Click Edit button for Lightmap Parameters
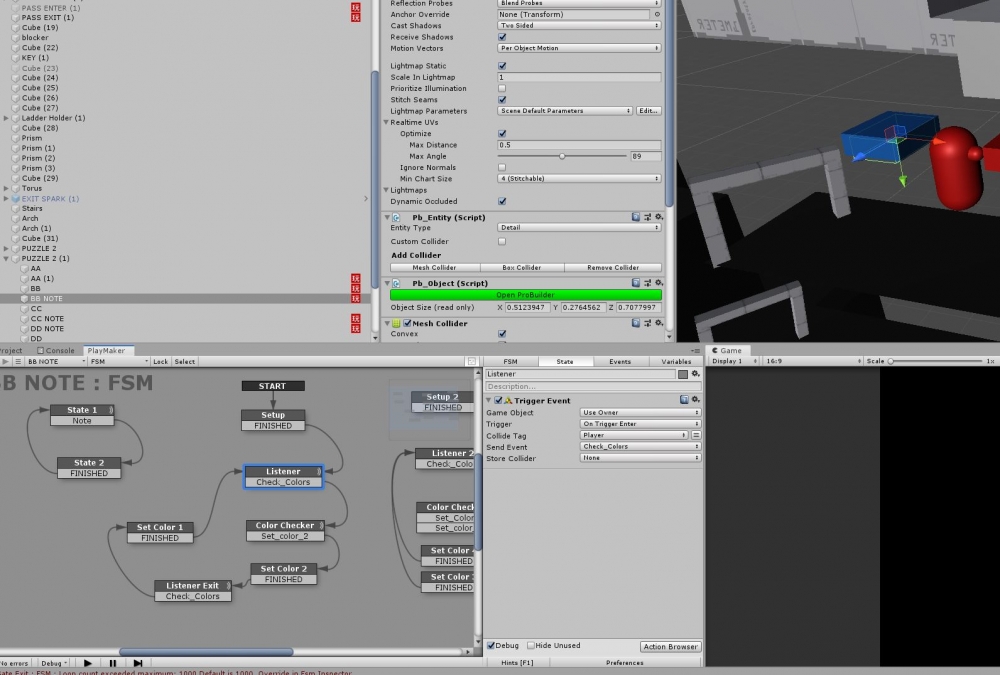The width and height of the screenshot is (1000, 675). [648, 110]
